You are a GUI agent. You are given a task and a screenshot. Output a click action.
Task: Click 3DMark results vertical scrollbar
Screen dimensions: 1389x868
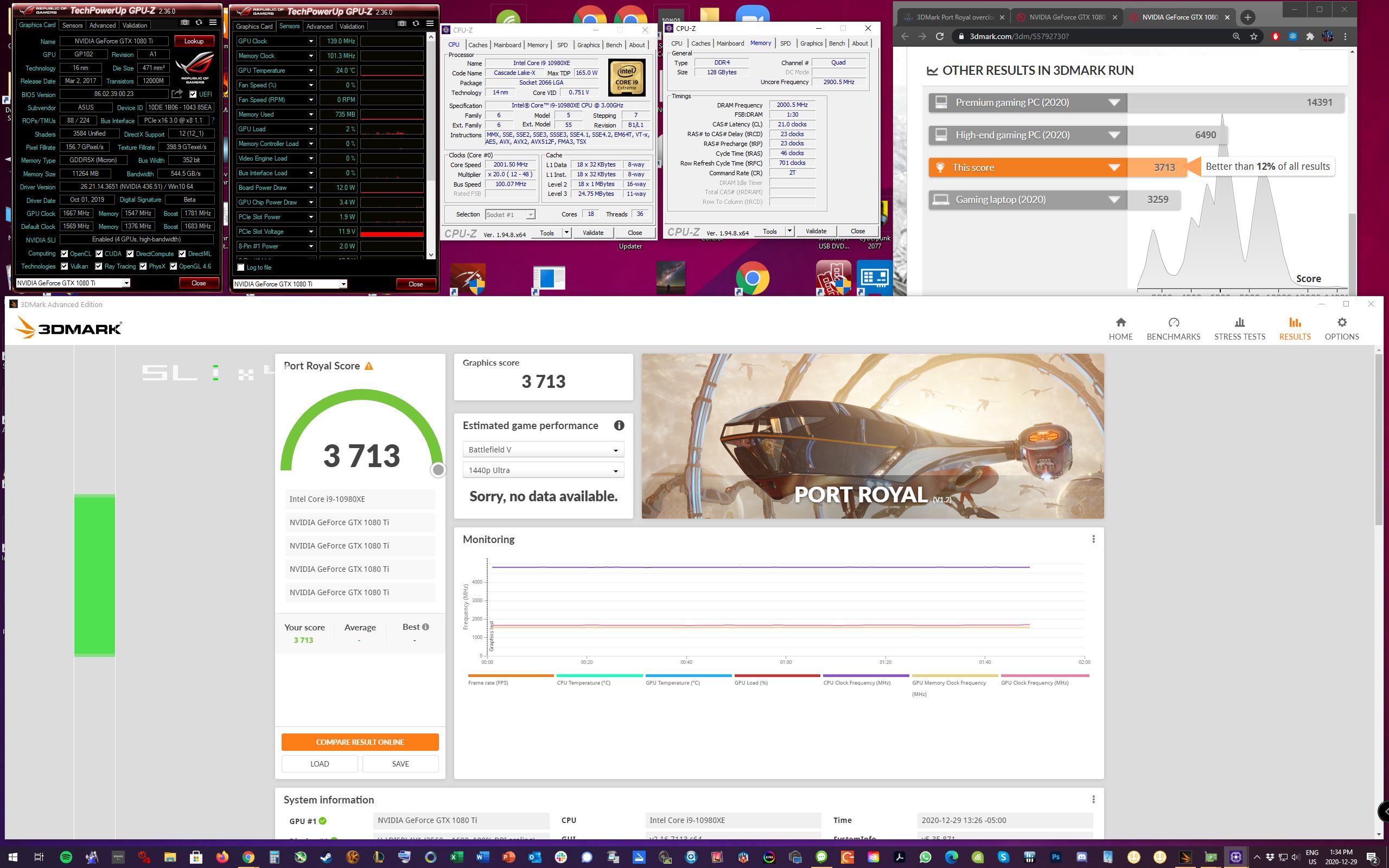(x=1379, y=439)
